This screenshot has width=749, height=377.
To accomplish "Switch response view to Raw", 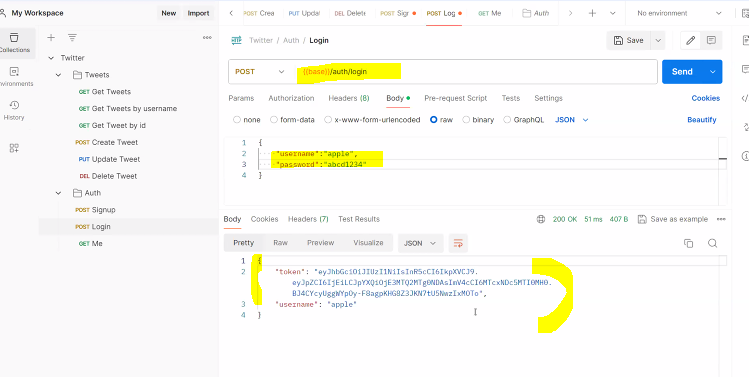I will click(280, 243).
